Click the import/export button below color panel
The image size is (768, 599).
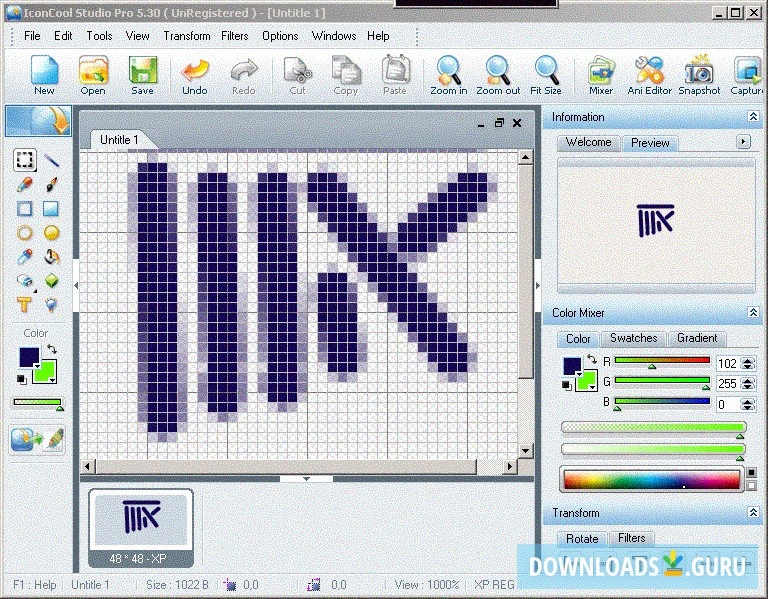(37, 439)
